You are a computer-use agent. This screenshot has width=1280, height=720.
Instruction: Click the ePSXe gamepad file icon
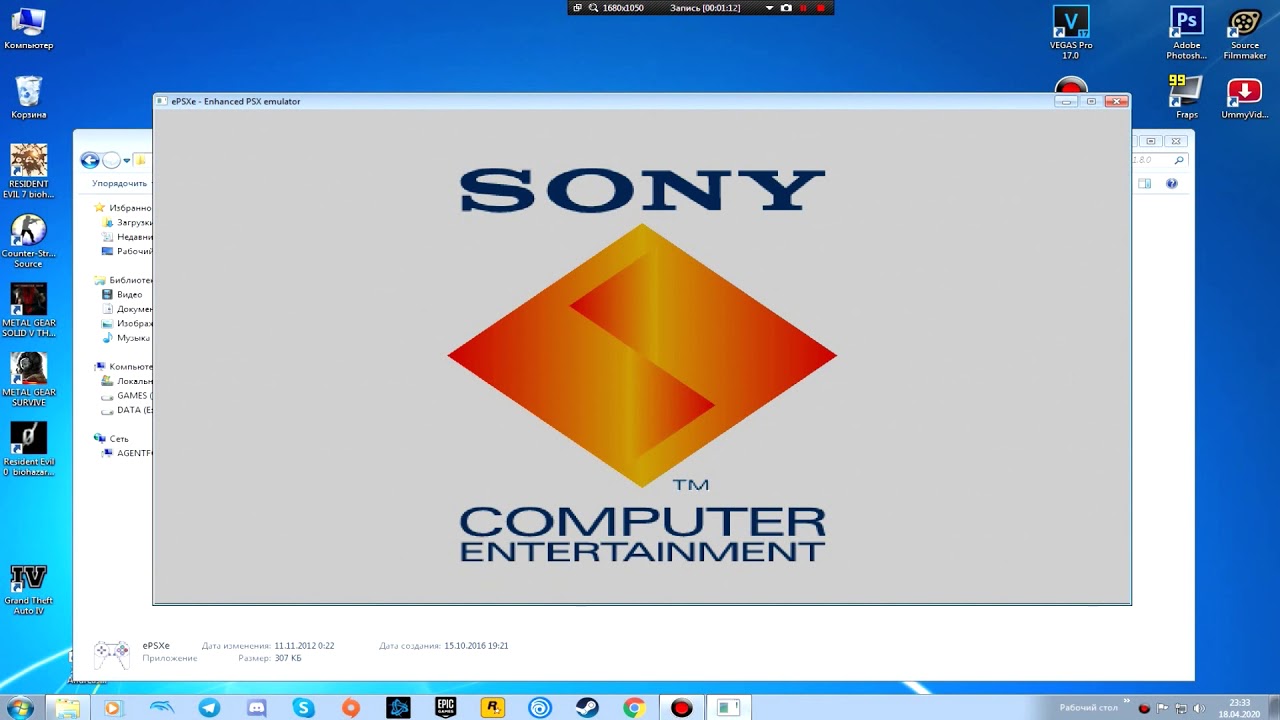tap(111, 654)
